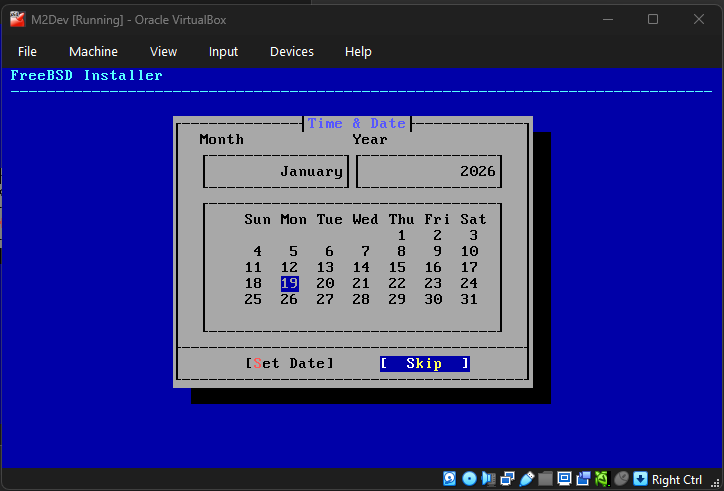Open the File menu
This screenshot has width=724, height=491.
coord(27,51)
